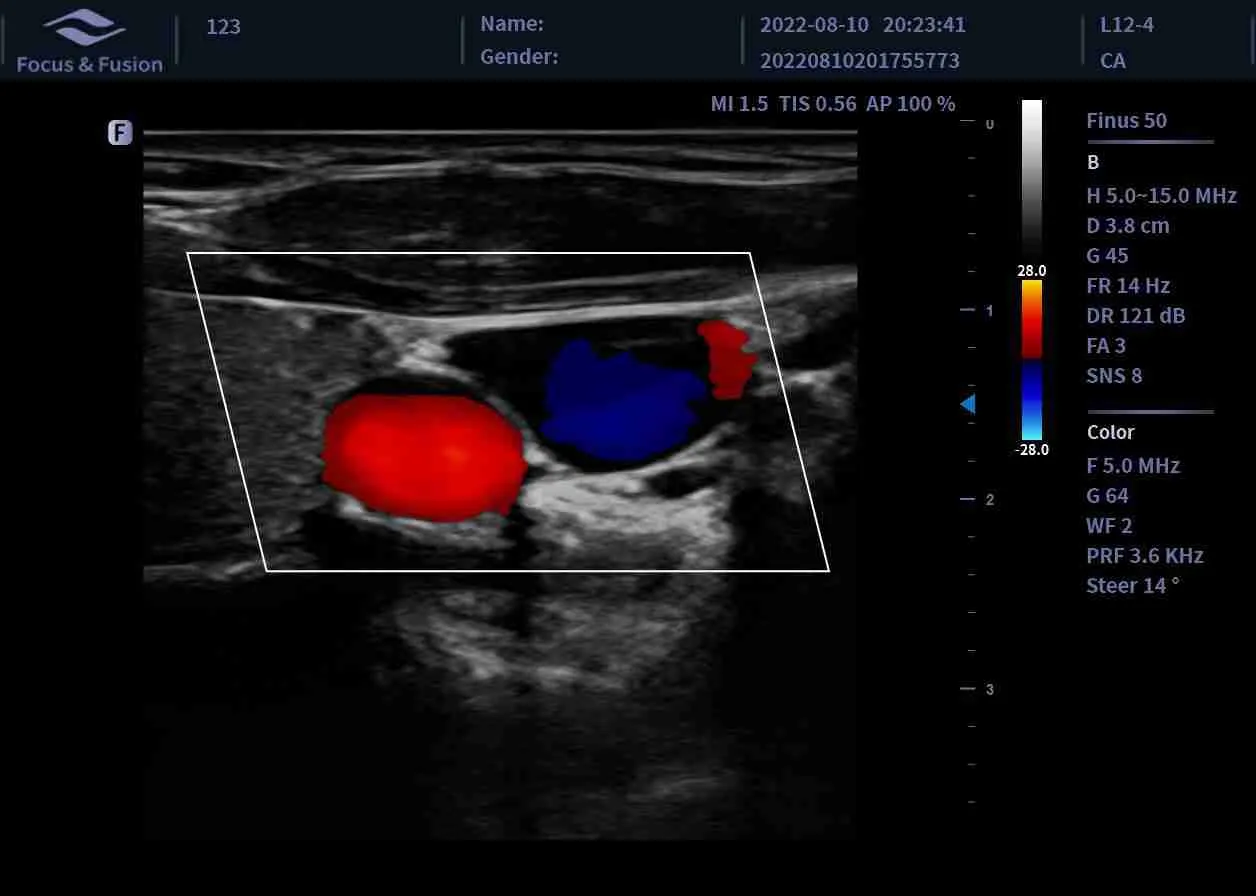
Task: Click the grayscale map bar
Action: tap(1032, 180)
